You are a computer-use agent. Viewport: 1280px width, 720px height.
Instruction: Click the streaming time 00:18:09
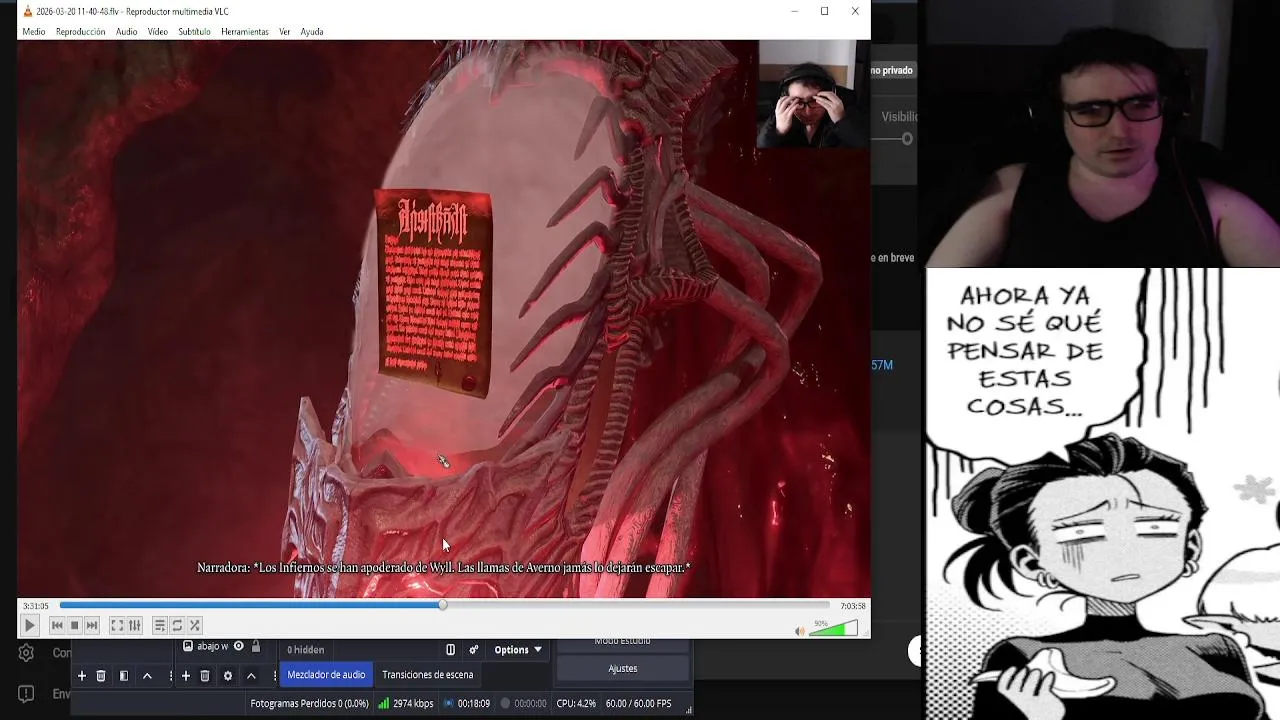[466, 704]
